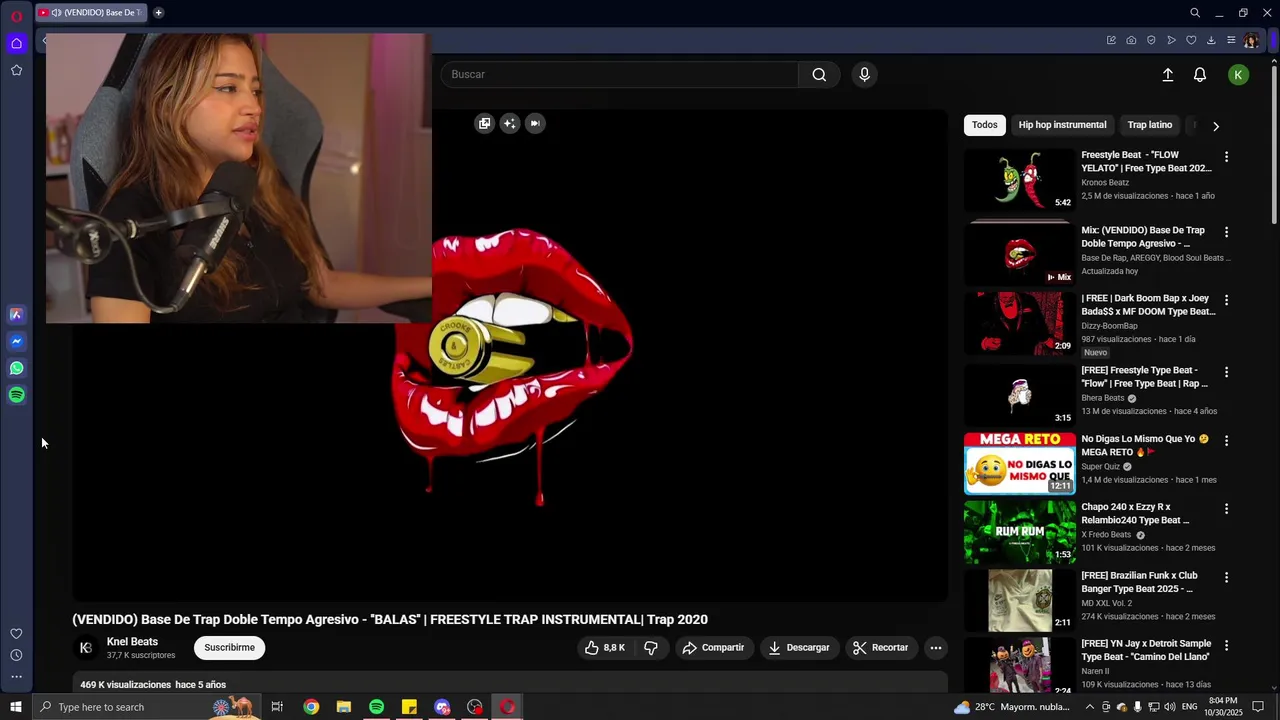Click the Descargar button
This screenshot has width=1280, height=720.
click(798, 648)
